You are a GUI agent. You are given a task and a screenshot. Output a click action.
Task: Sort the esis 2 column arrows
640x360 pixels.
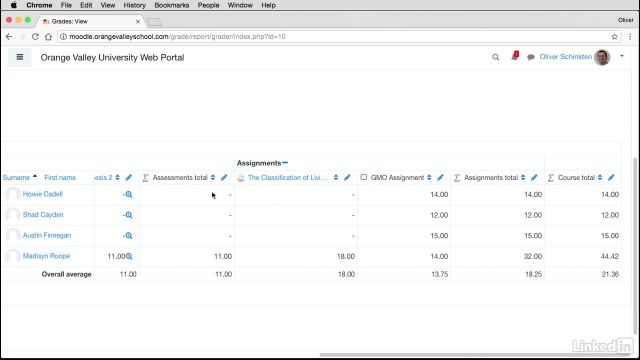(x=118, y=178)
